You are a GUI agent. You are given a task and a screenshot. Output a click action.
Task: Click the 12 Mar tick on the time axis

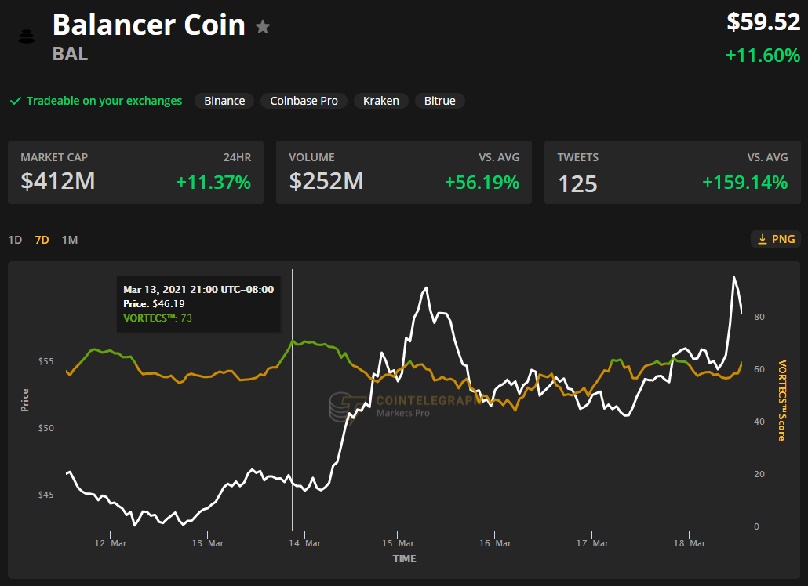click(110, 543)
